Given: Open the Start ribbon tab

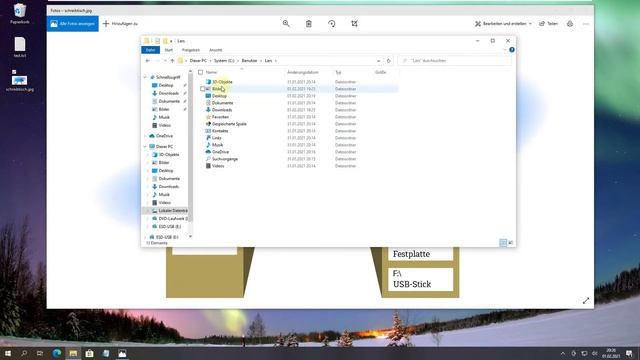Looking at the screenshot, I should pyautogui.click(x=169, y=50).
